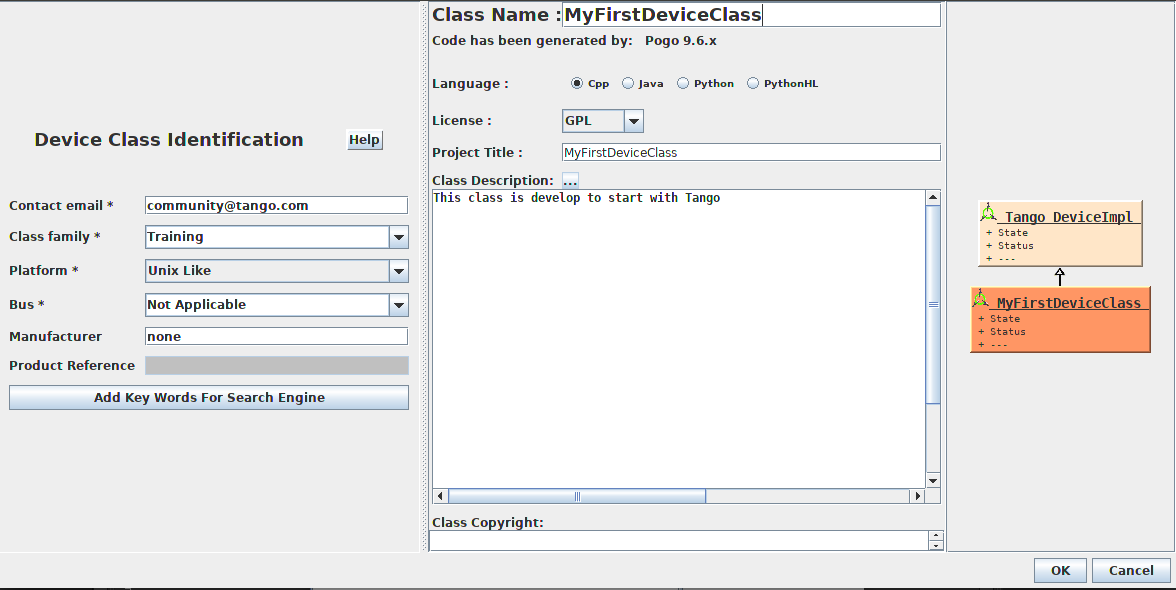Image resolution: width=1176 pixels, height=590 pixels.
Task: Click the vertical scrollbar thumb in description
Action: pyautogui.click(x=933, y=304)
